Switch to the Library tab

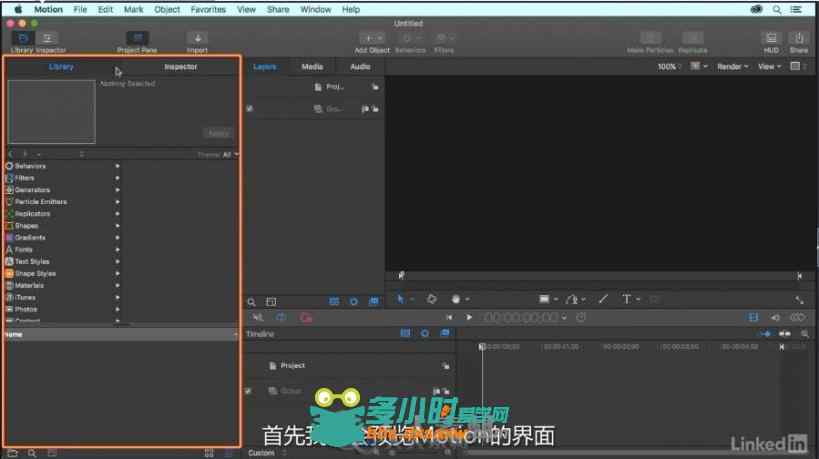coord(61,67)
